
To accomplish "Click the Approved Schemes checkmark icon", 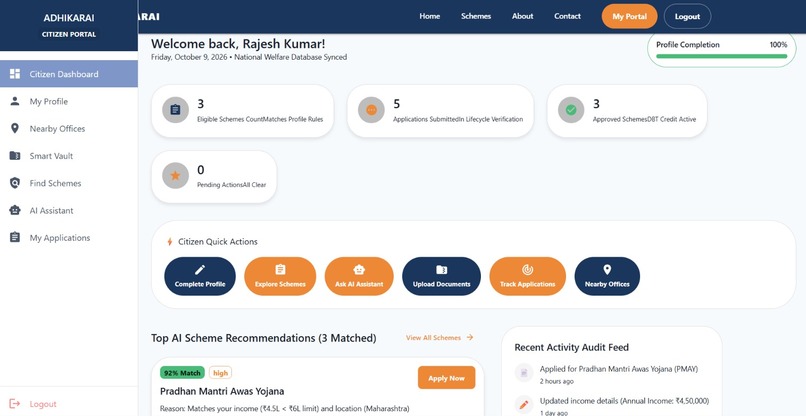I will coord(571,110).
